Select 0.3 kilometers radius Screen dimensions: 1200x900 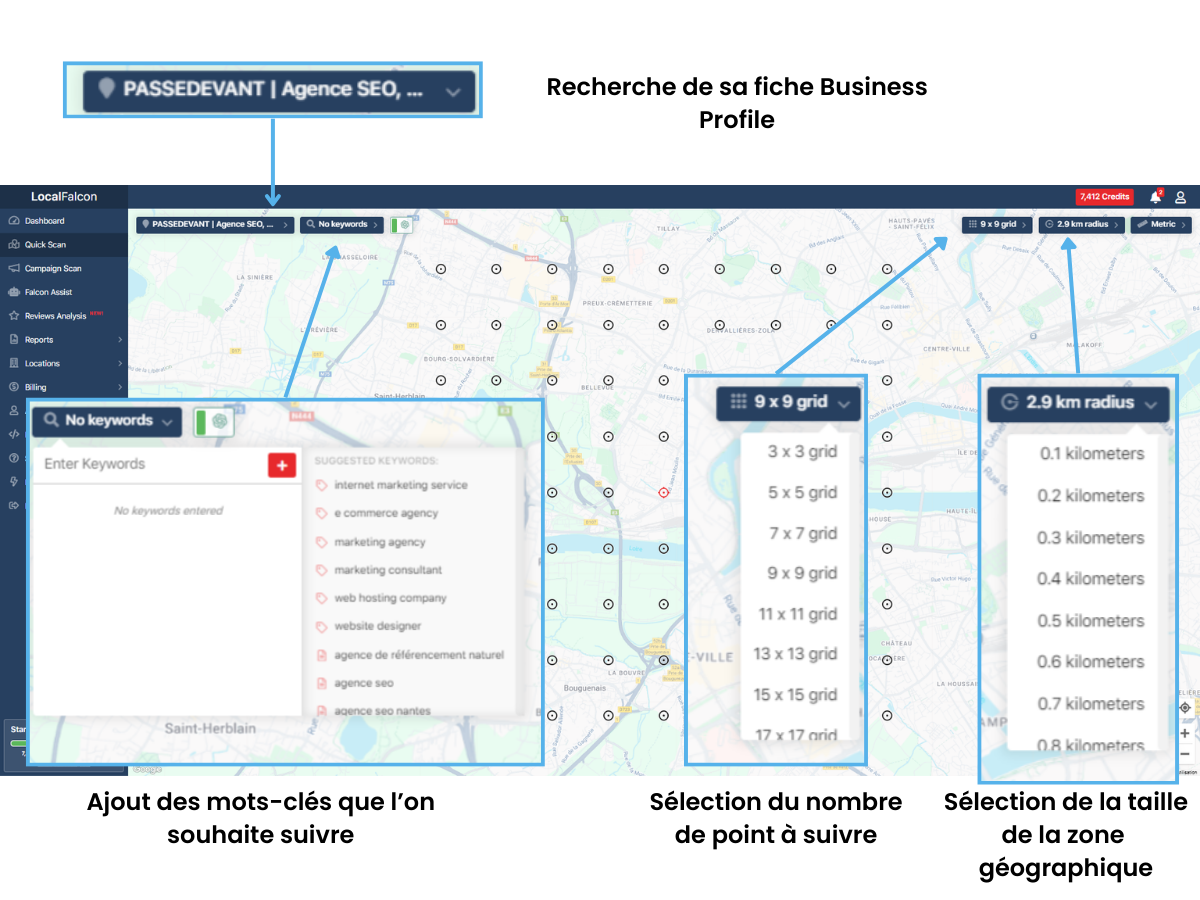coord(1091,538)
